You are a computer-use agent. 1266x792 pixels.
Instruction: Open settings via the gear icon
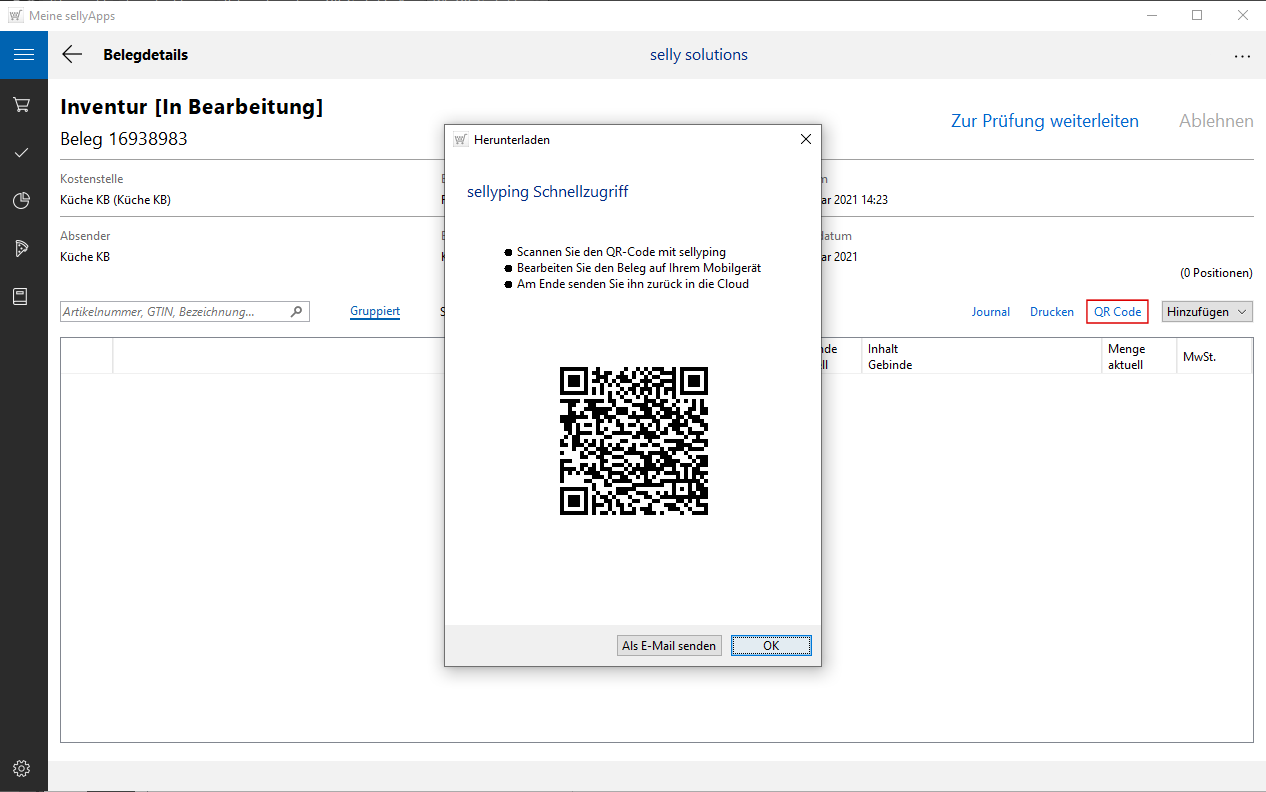[22, 769]
